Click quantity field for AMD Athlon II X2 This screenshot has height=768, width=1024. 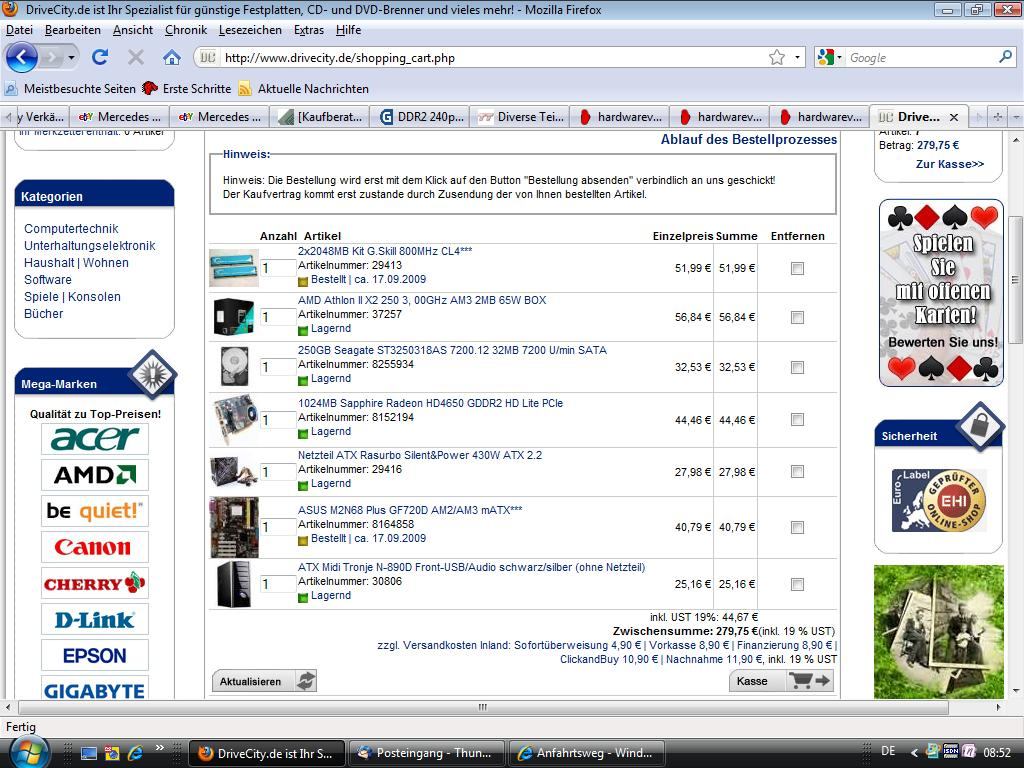[x=278, y=317]
